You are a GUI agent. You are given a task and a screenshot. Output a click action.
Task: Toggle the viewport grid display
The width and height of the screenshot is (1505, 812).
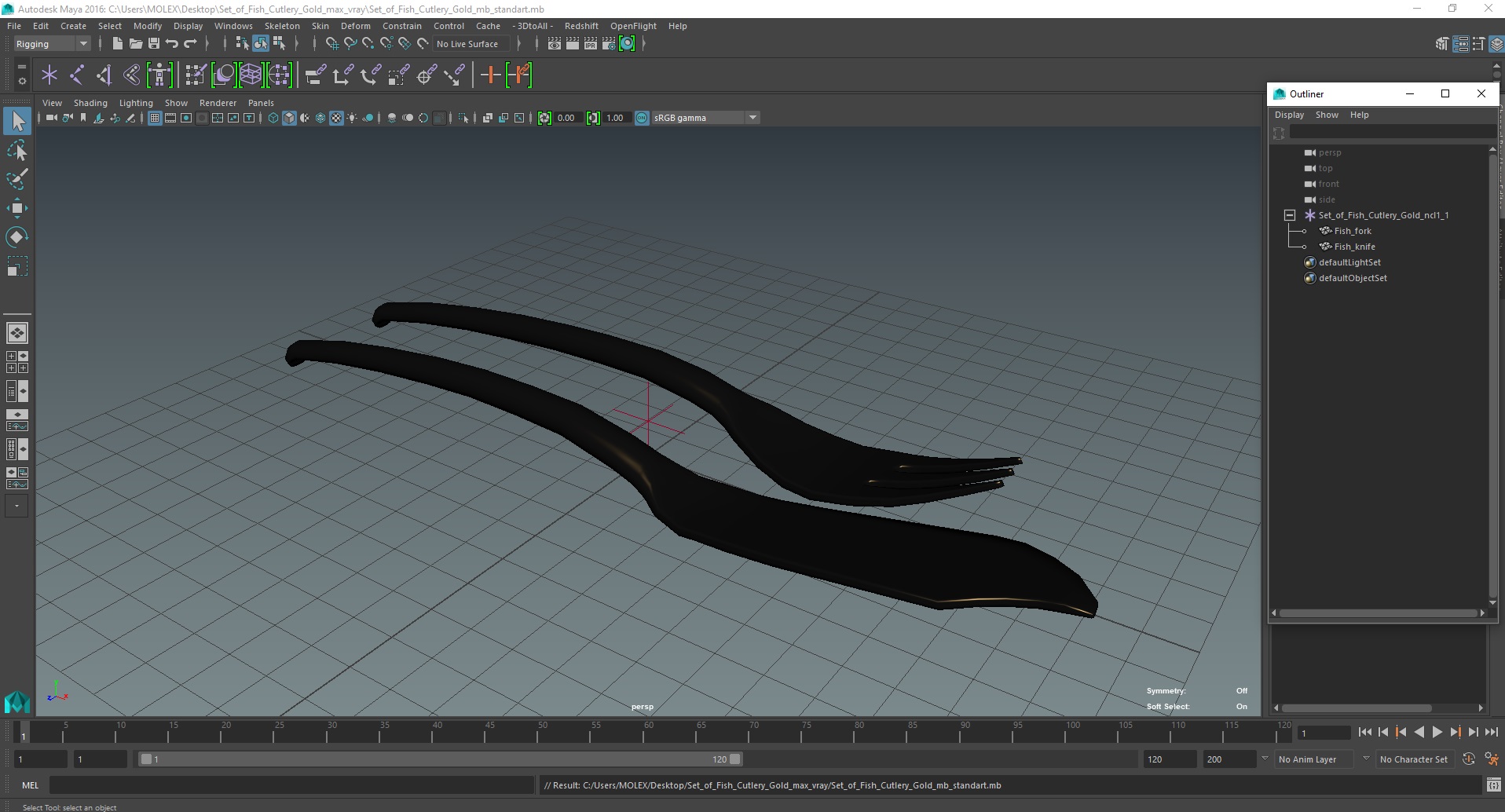(155, 118)
